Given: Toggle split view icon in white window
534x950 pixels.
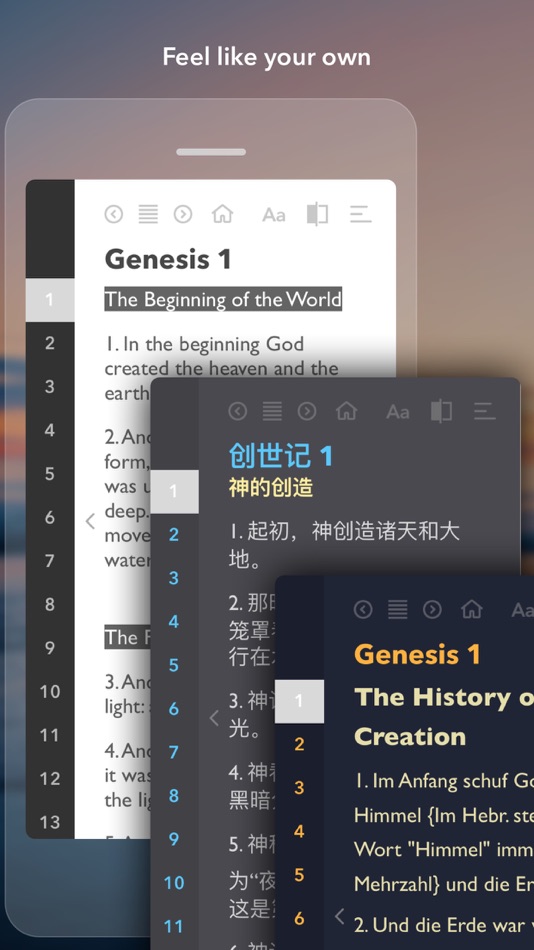Looking at the screenshot, I should pos(317,214).
